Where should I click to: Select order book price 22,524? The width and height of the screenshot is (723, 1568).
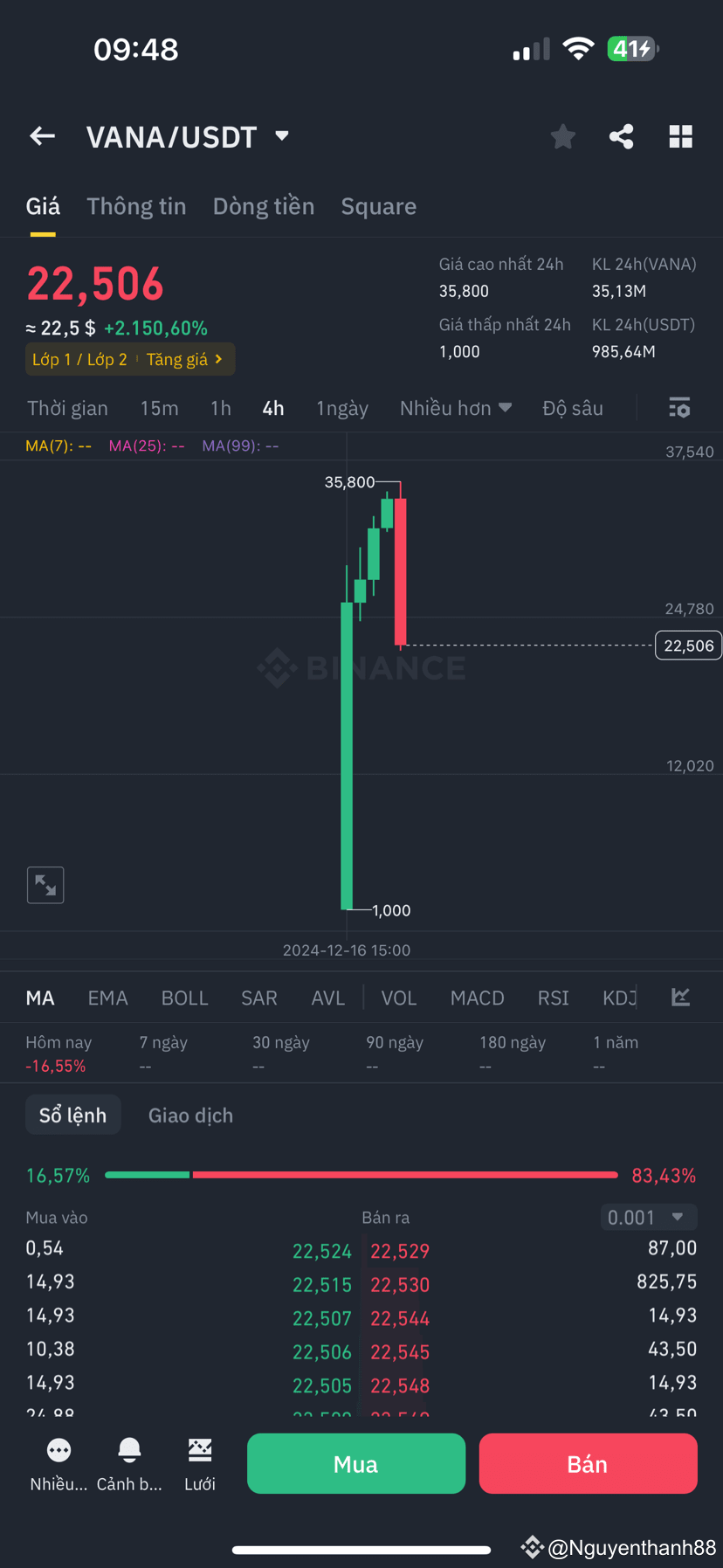[322, 1250]
